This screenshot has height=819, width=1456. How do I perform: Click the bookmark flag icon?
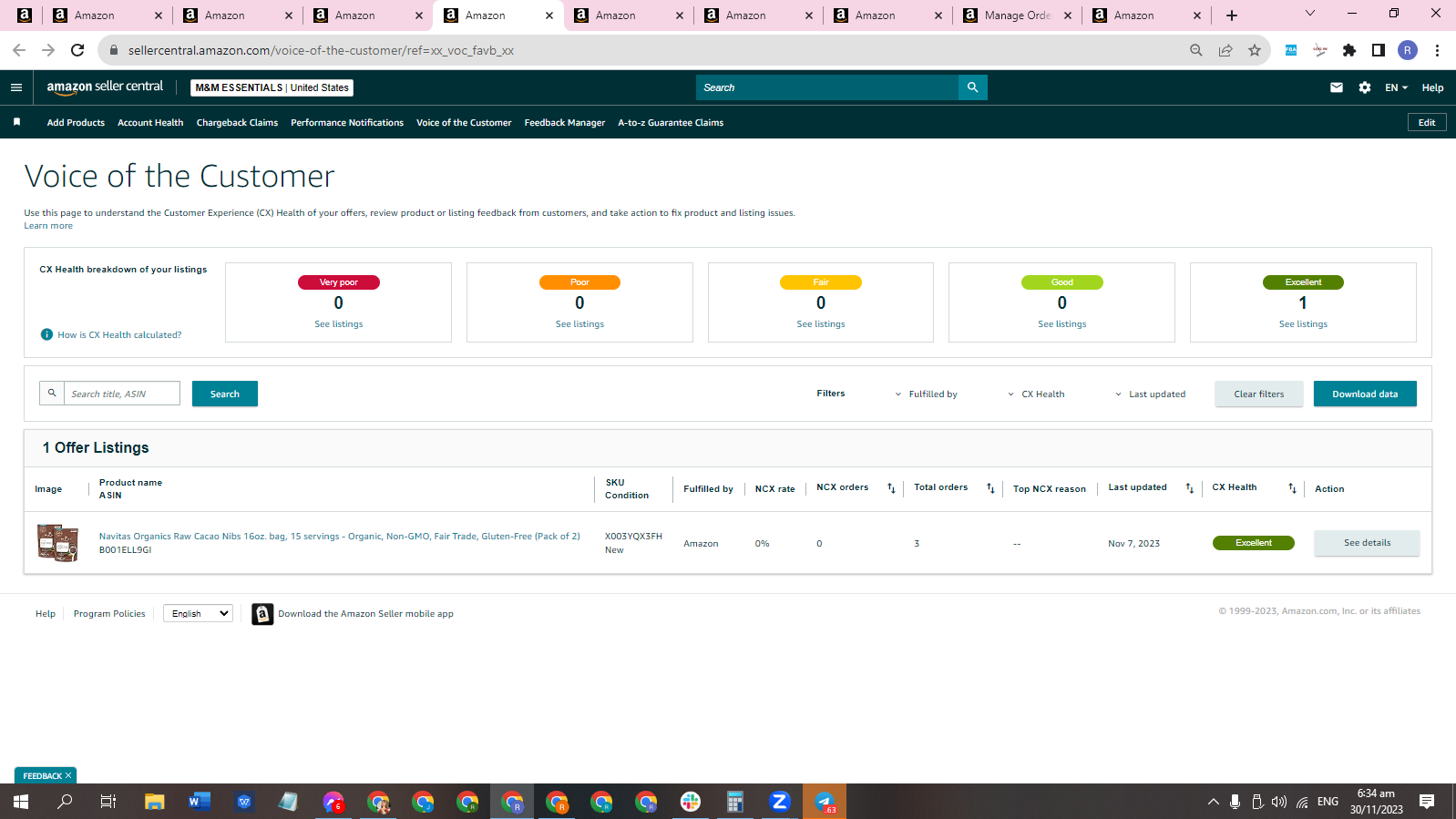pos(16,122)
